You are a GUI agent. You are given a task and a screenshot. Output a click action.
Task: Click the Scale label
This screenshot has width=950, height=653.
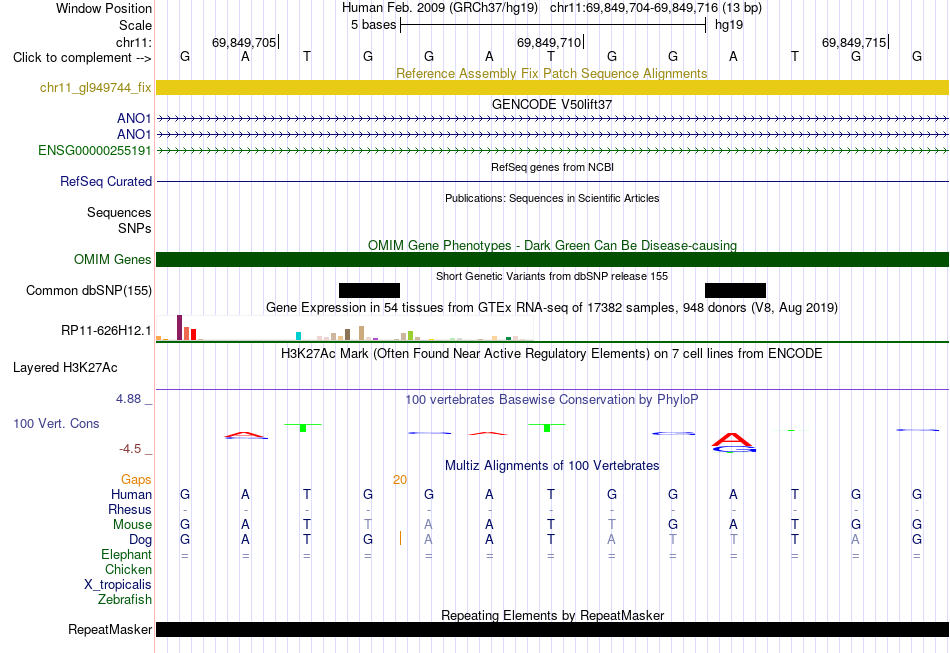(x=135, y=25)
